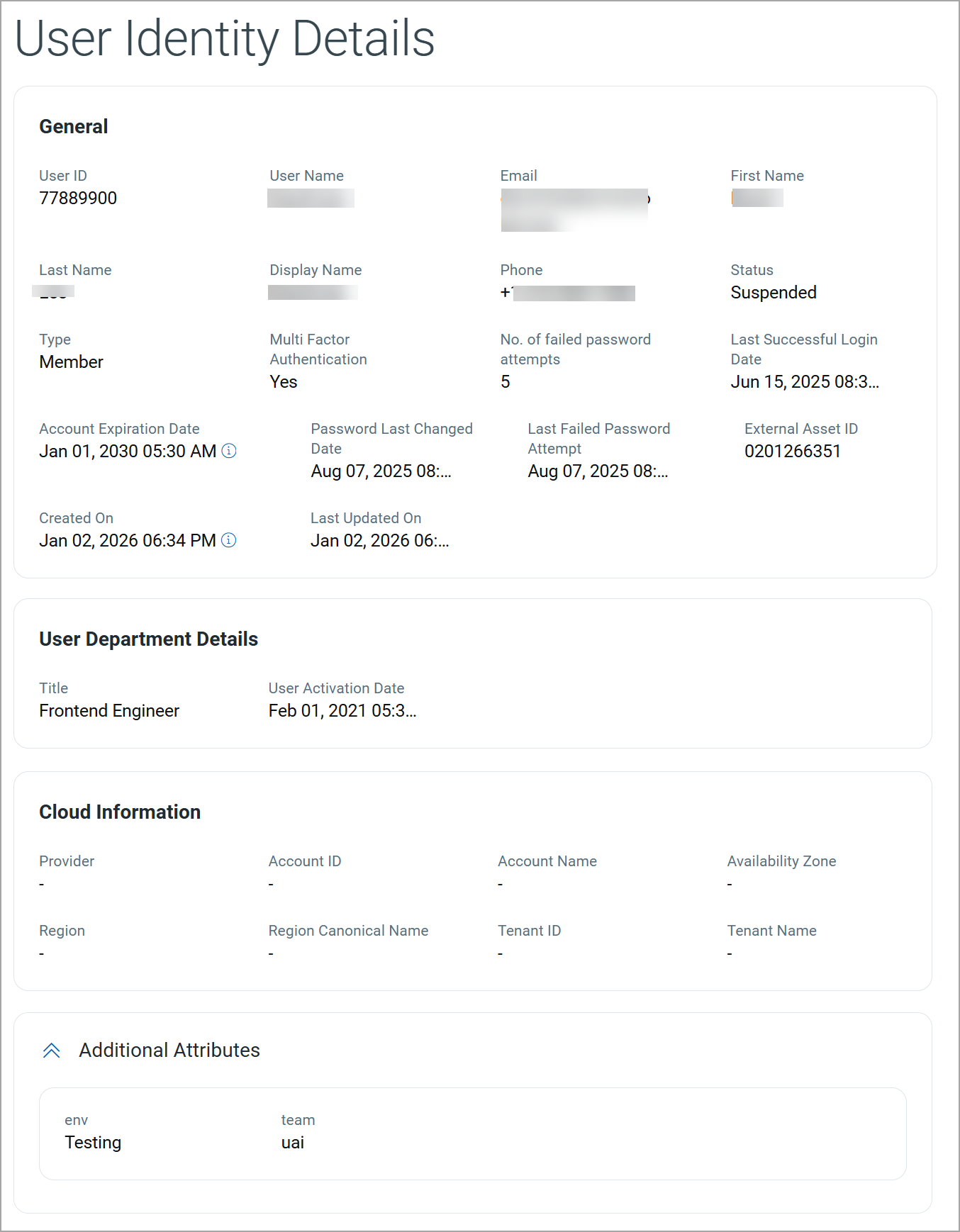The height and width of the screenshot is (1232, 960).
Task: Click the Frontend Engineer title value
Action: click(109, 711)
